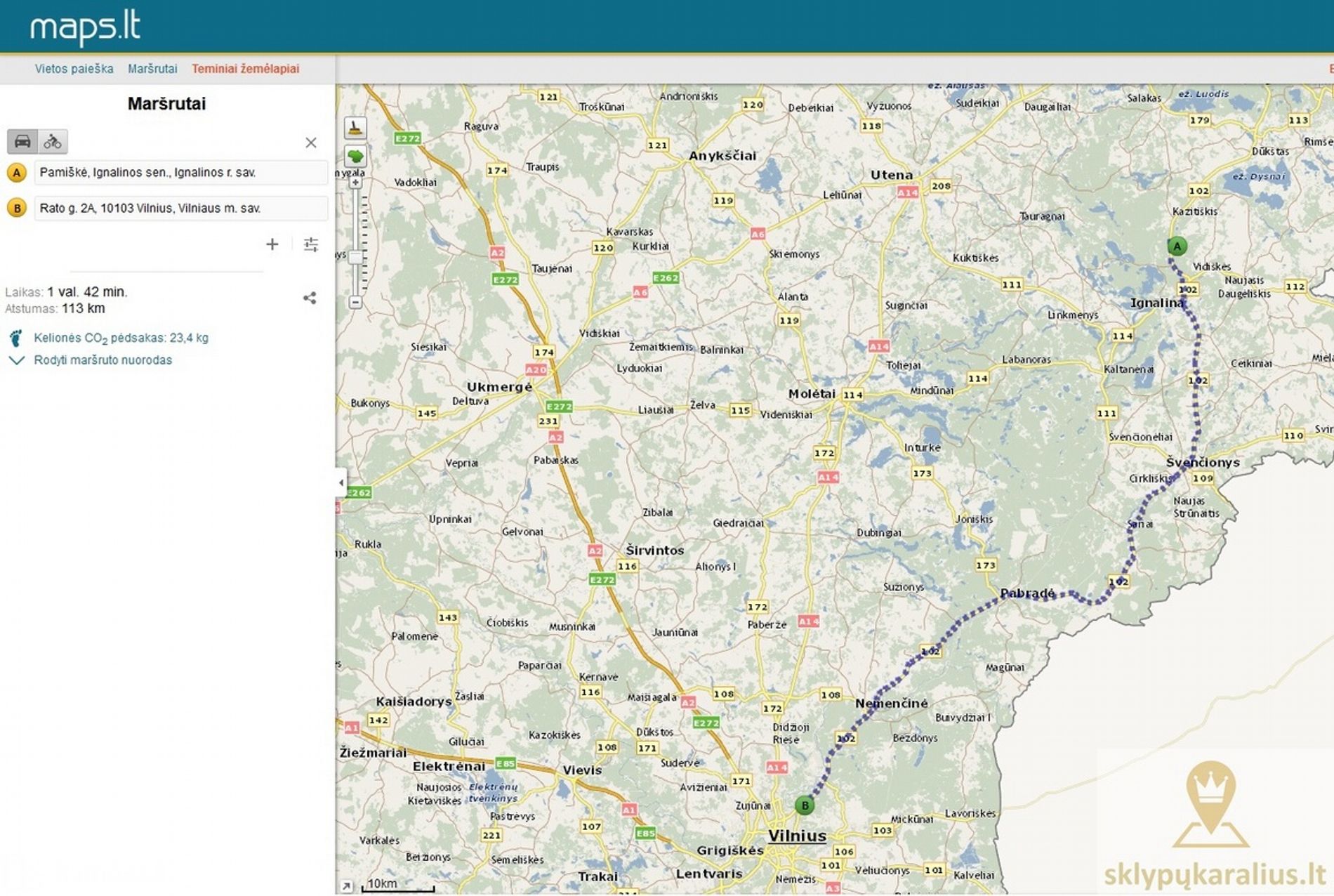The image size is (1334, 896).
Task: Click the green Lithuania full-extent icon
Action: [355, 156]
